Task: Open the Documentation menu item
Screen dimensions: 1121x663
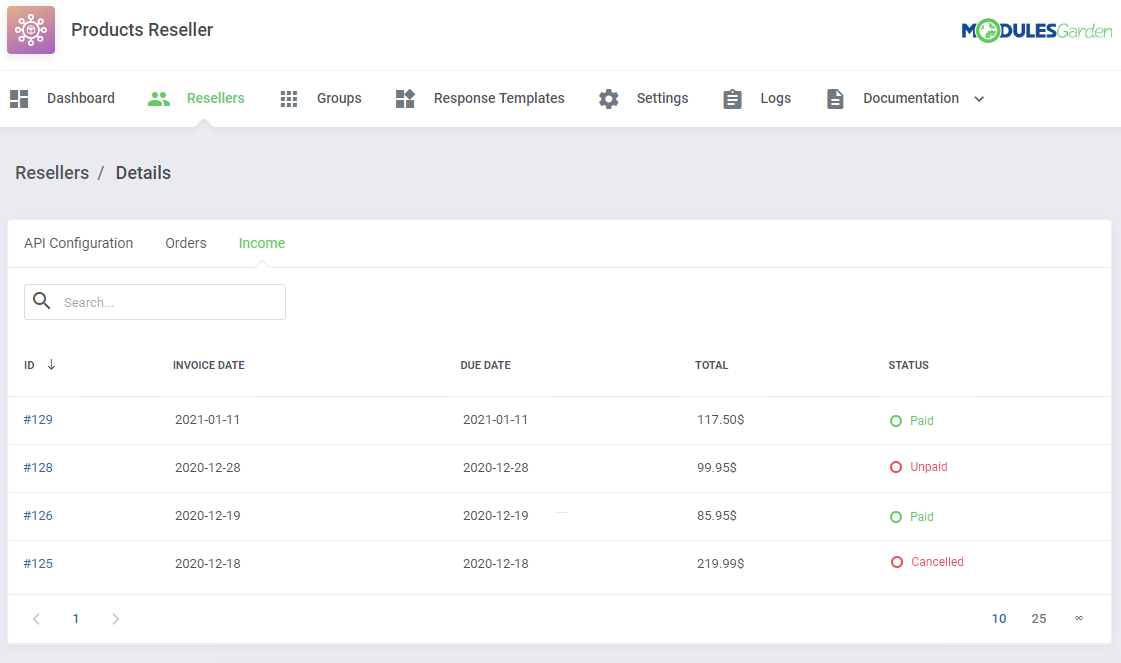Action: click(x=911, y=98)
